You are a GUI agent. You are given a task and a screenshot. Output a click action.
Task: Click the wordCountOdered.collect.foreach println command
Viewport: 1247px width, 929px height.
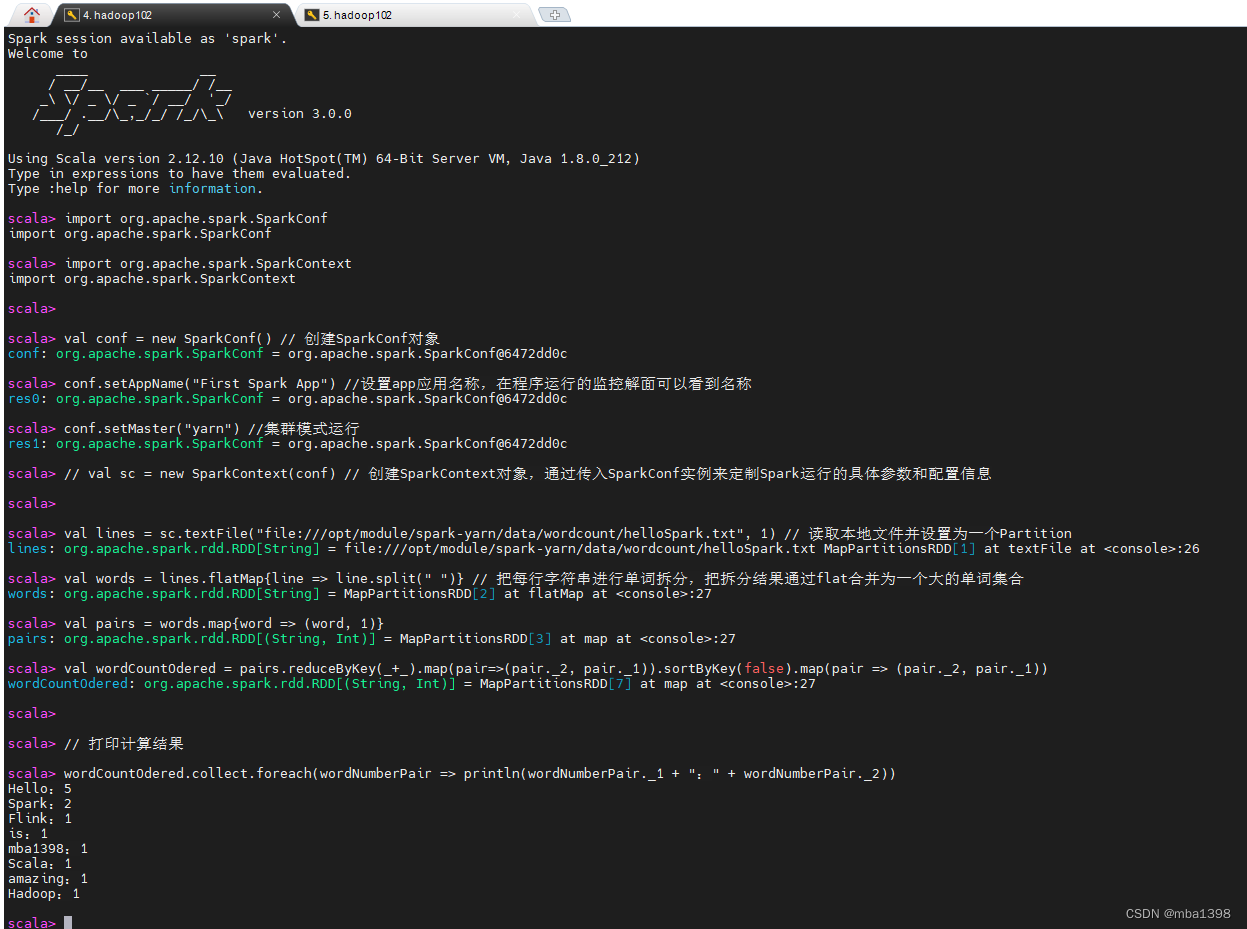[x=452, y=774]
